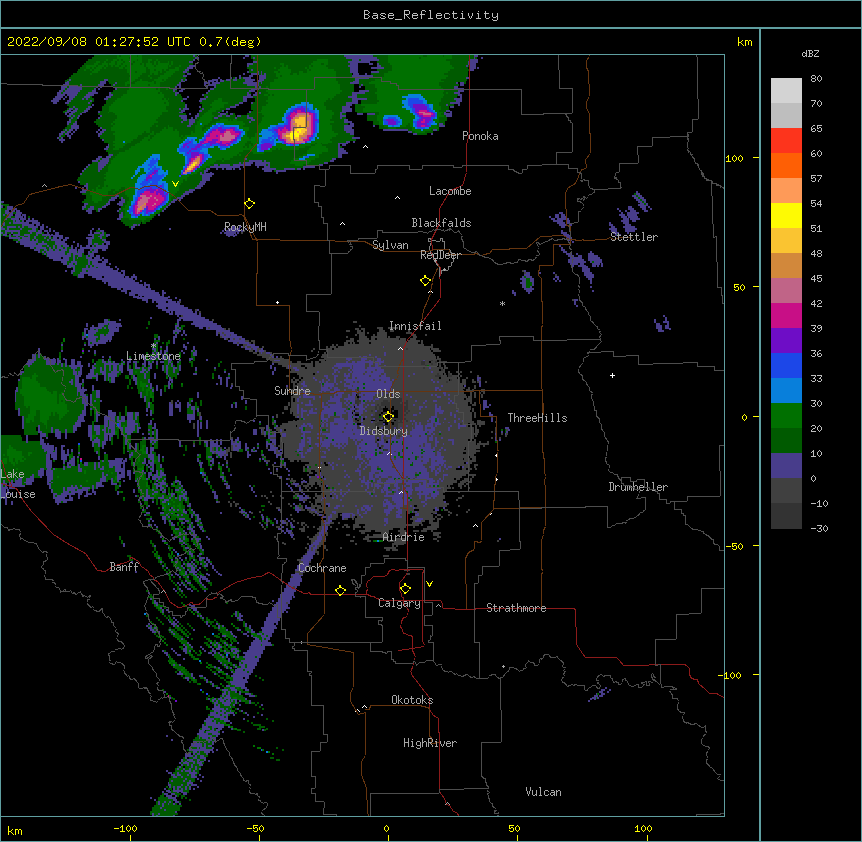Click the Ponoka city label
This screenshot has width=862, height=842.
480,136
